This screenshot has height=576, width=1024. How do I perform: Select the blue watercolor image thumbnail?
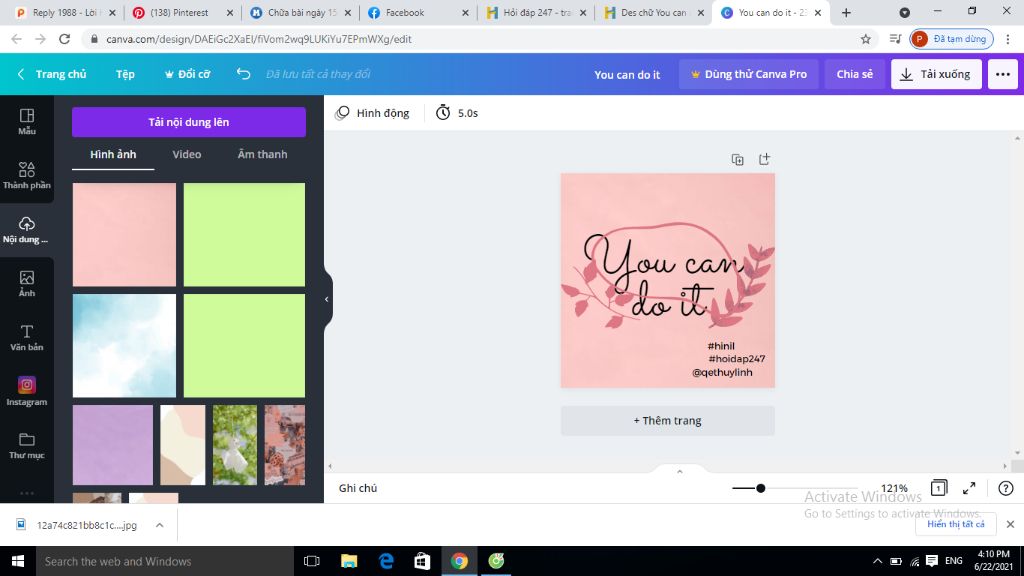124,345
